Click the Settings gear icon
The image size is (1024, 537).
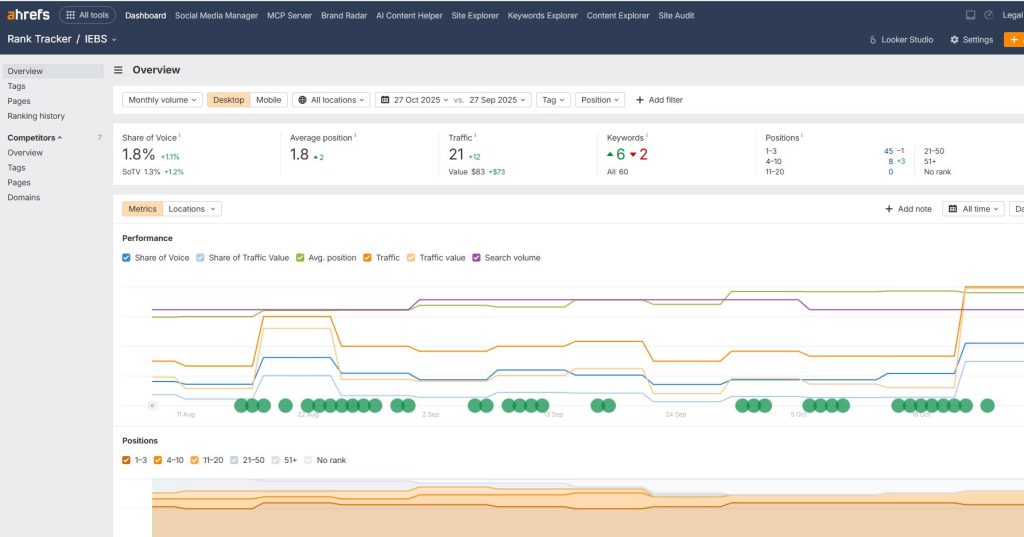[954, 40]
